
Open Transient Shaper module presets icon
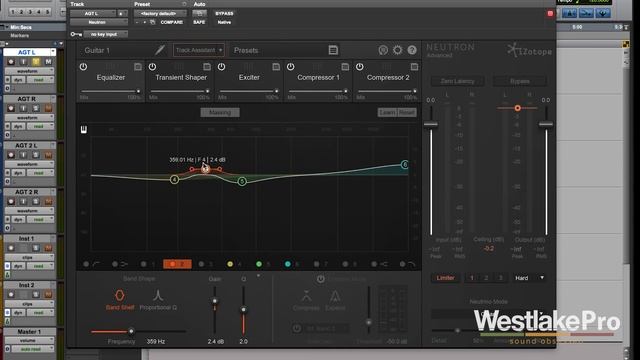(x=207, y=67)
